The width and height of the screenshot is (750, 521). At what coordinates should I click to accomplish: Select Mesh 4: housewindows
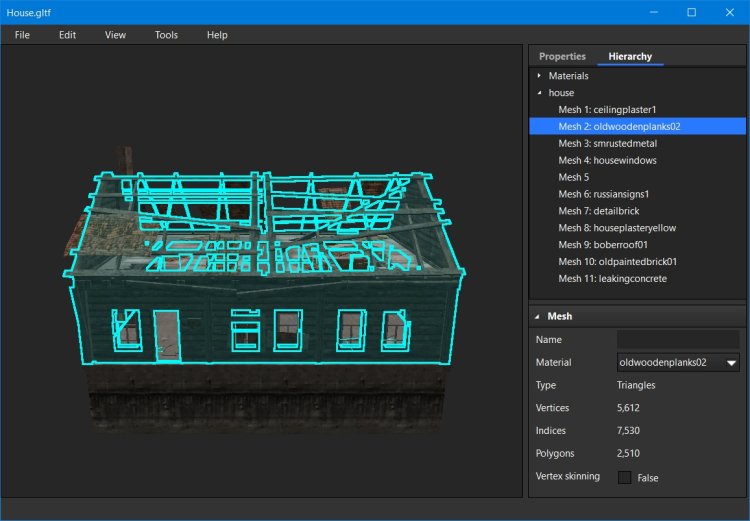(607, 160)
